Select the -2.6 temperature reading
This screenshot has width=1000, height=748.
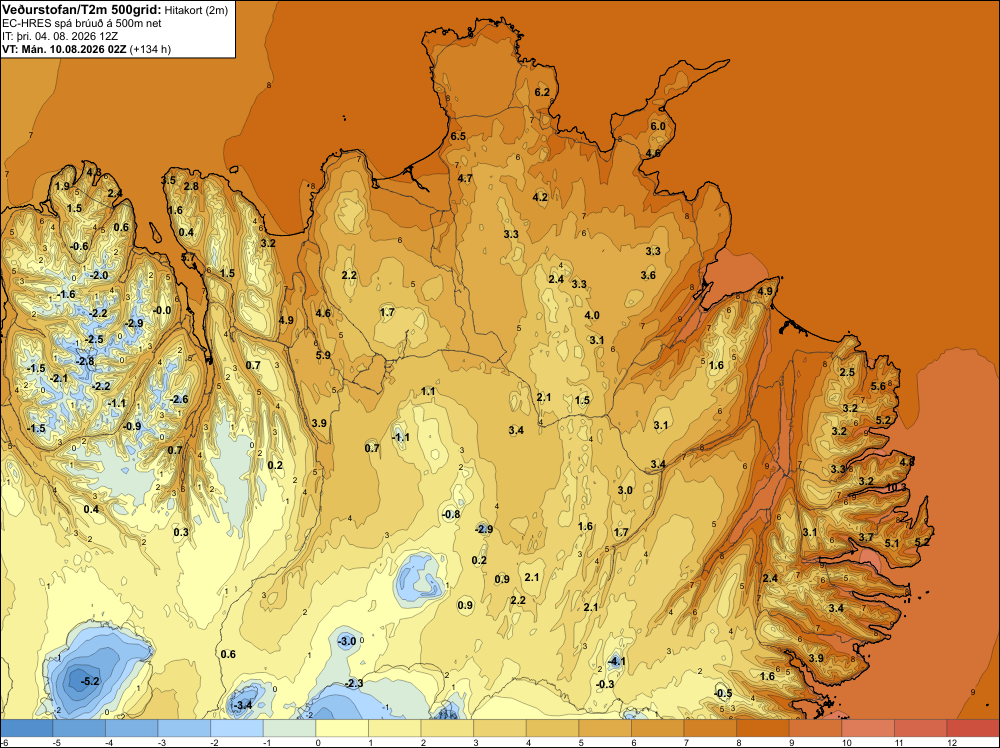[x=179, y=399]
